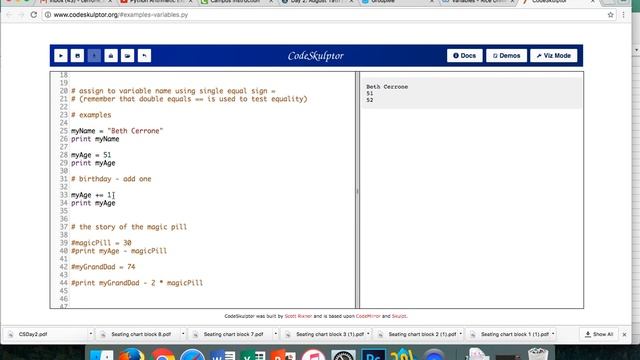Open Seating chart block 7.pdf download

(x=233, y=334)
